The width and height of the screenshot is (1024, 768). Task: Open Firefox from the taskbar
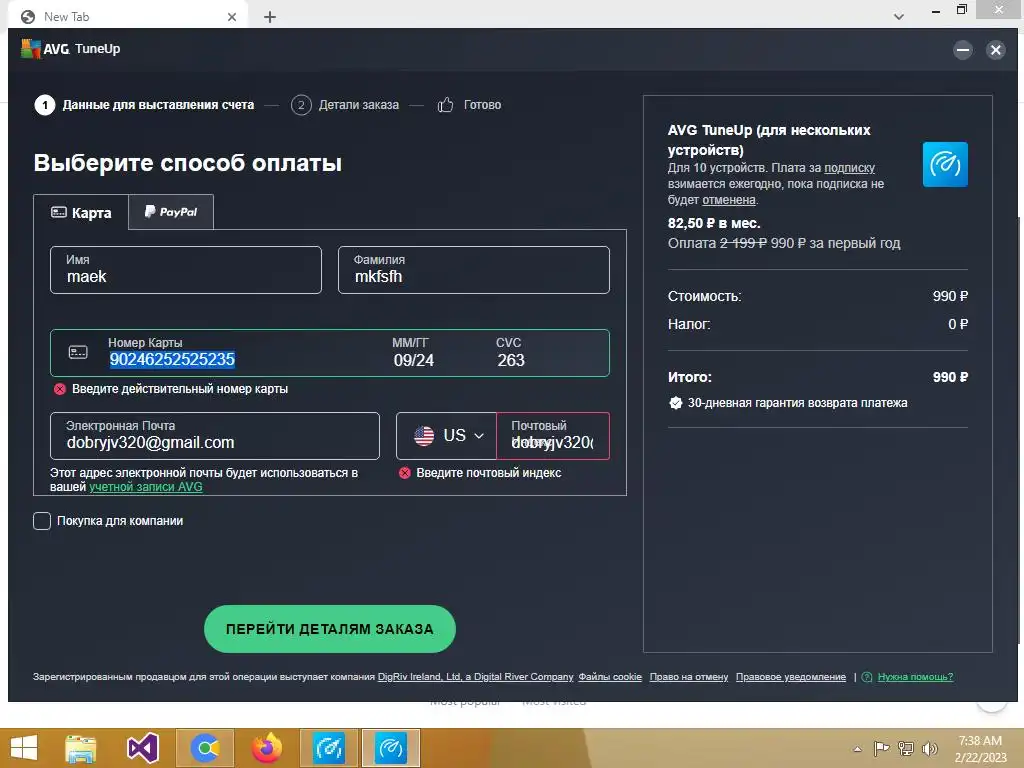click(267, 748)
